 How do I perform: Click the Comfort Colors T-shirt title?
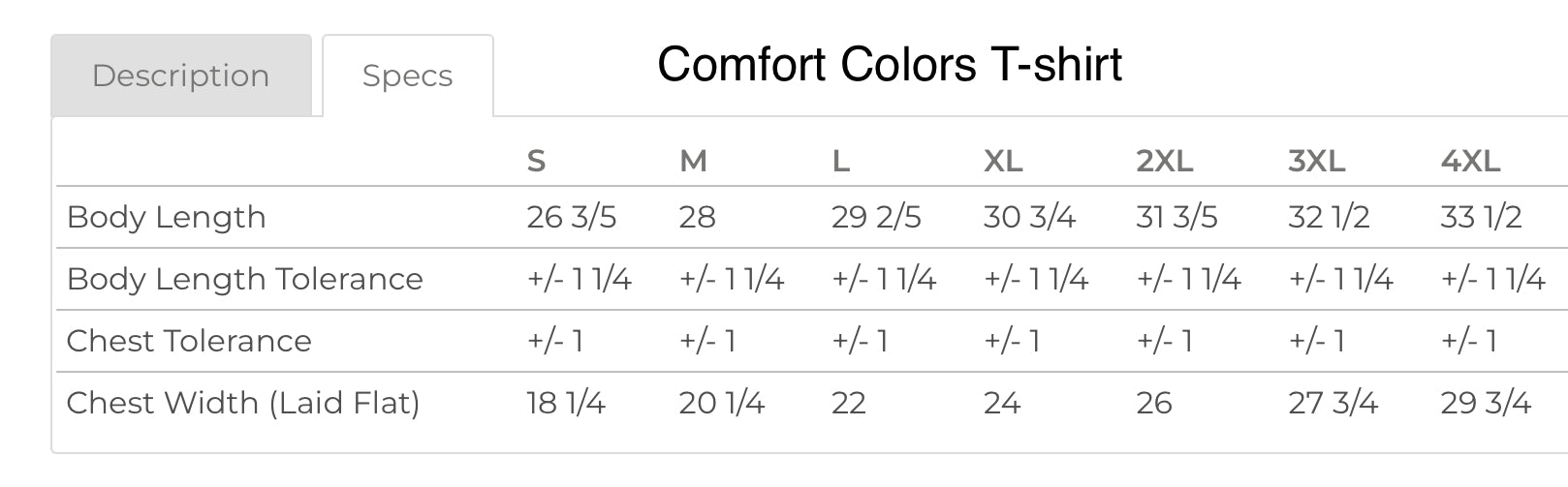click(x=890, y=65)
